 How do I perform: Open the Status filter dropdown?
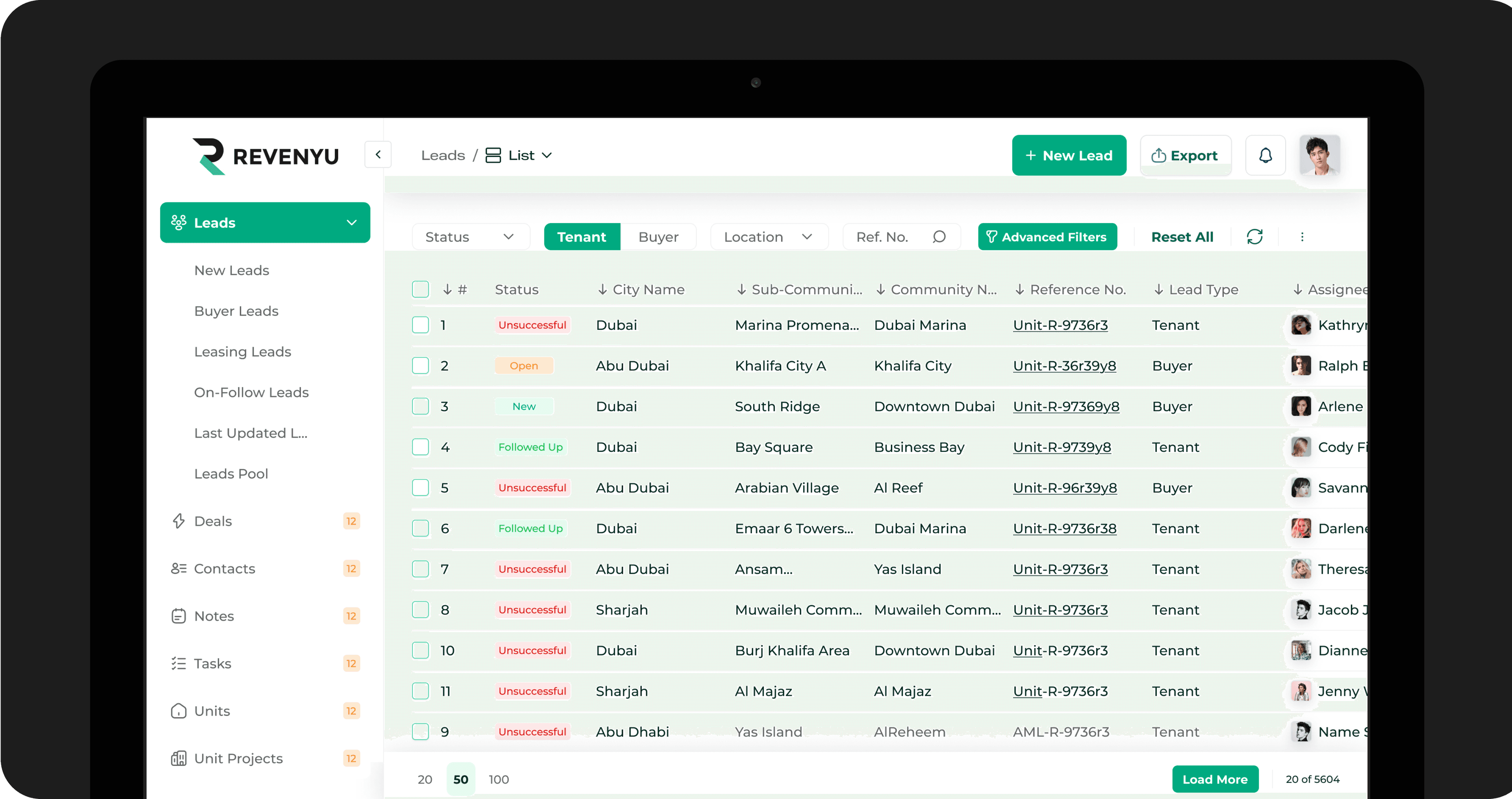pyautogui.click(x=470, y=237)
